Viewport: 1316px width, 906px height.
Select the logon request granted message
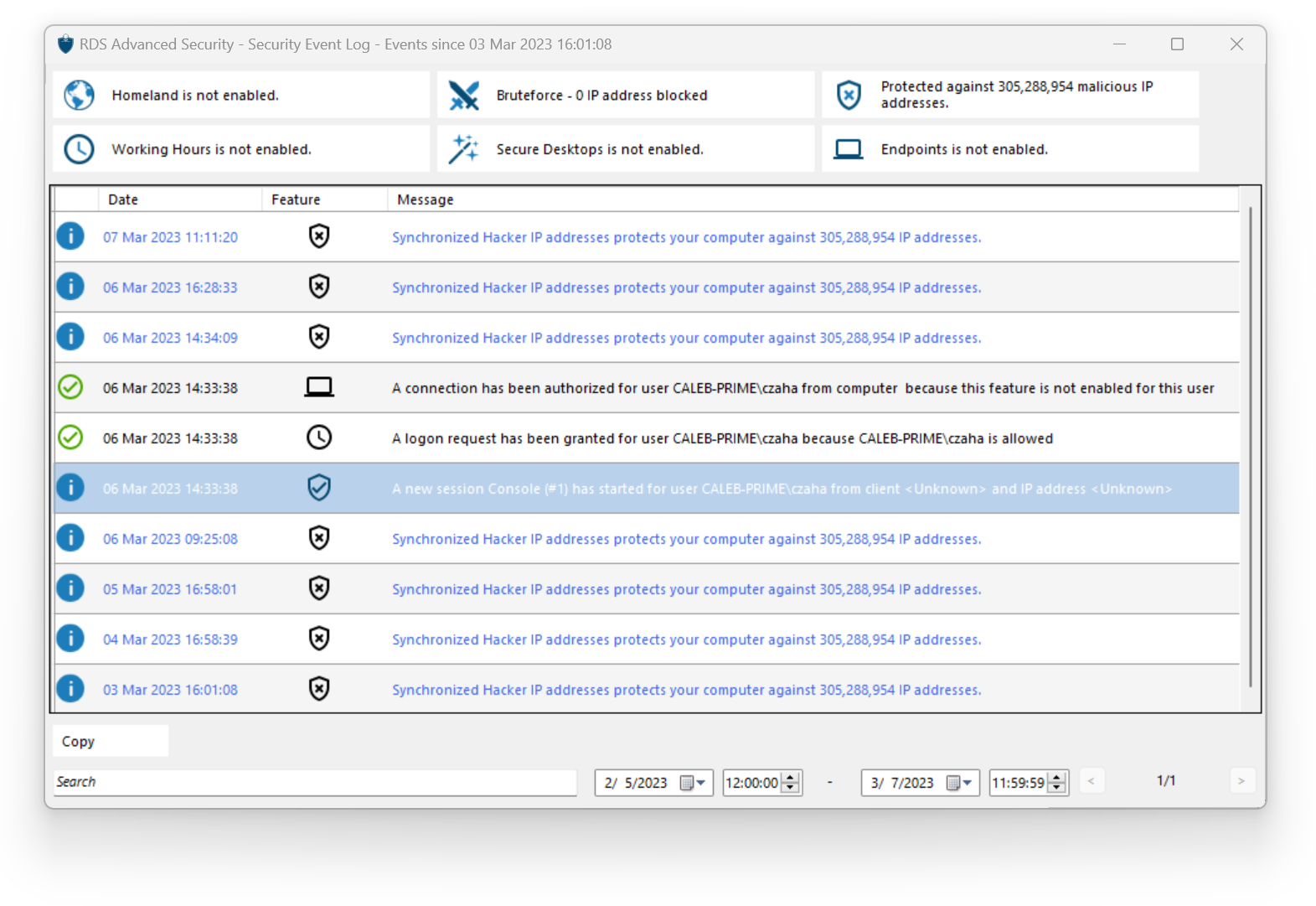pyautogui.click(x=722, y=438)
